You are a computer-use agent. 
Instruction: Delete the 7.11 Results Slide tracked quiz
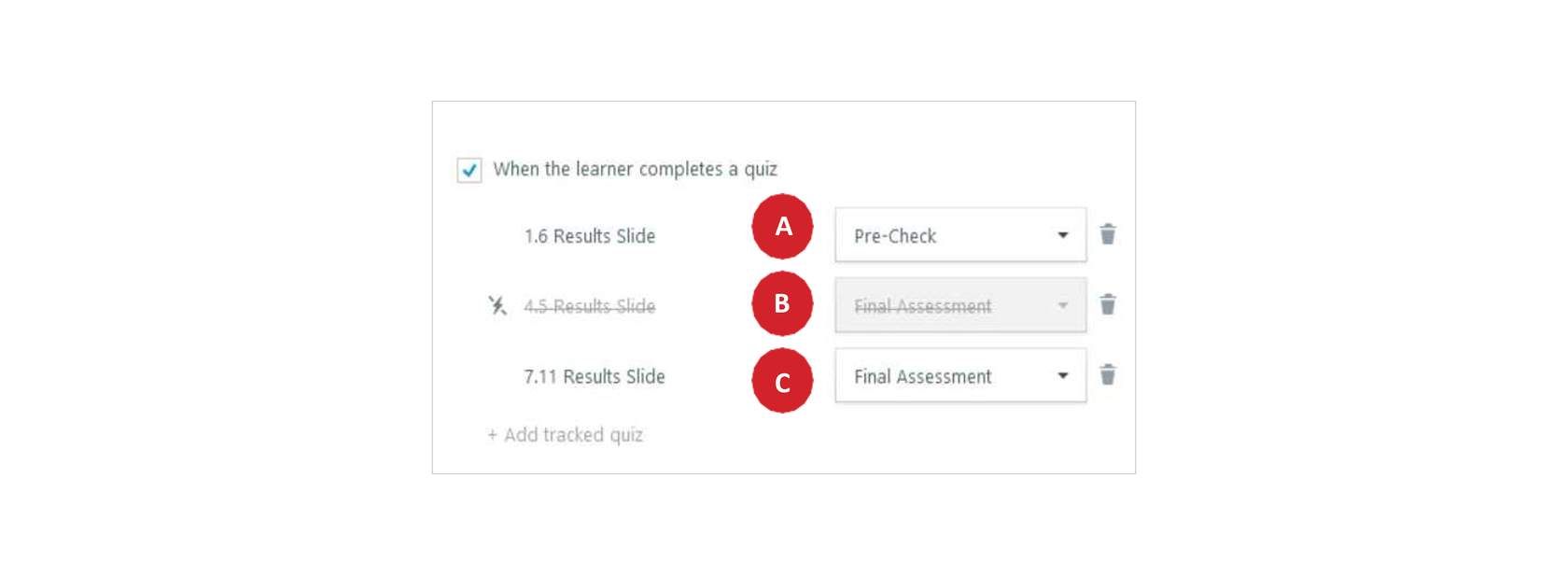point(1108,375)
